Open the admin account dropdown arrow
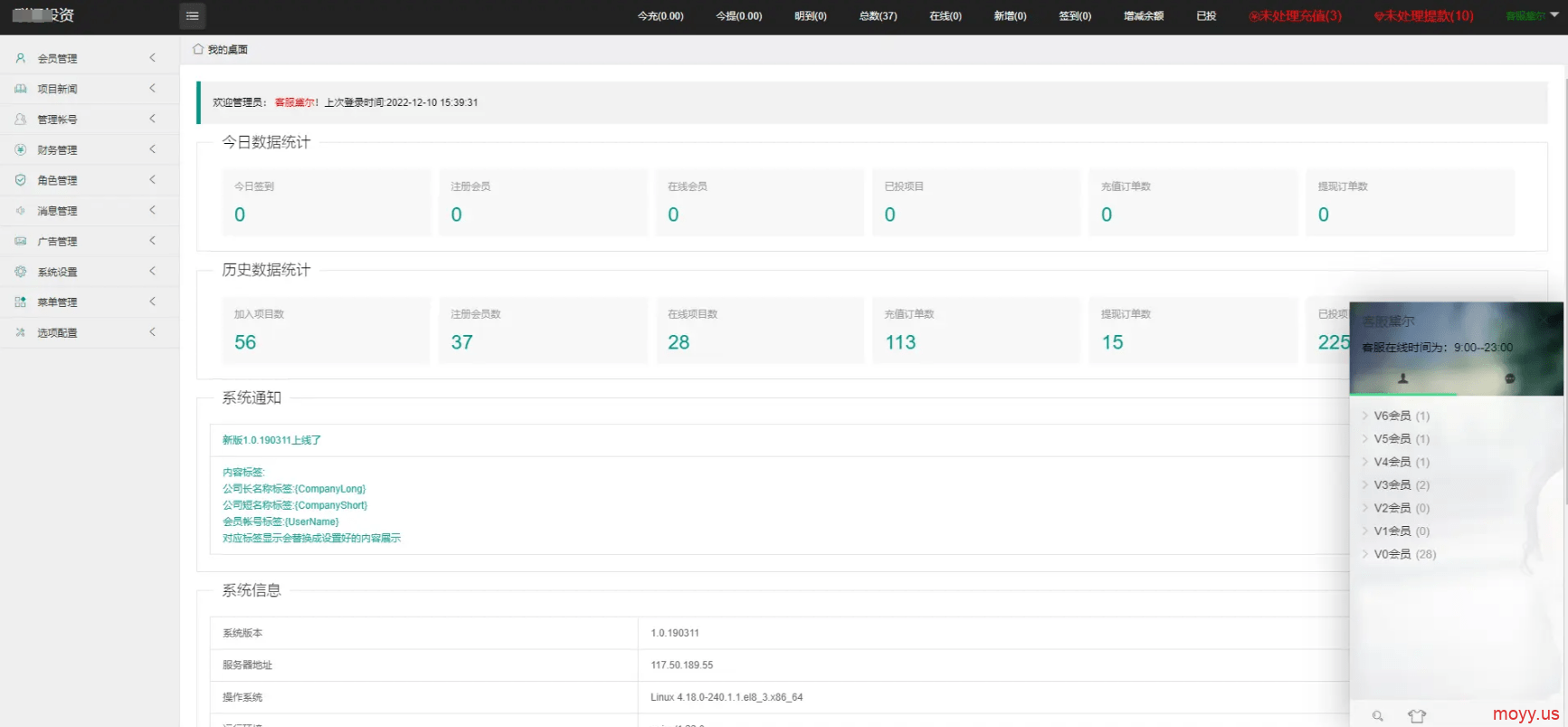 1554,15
